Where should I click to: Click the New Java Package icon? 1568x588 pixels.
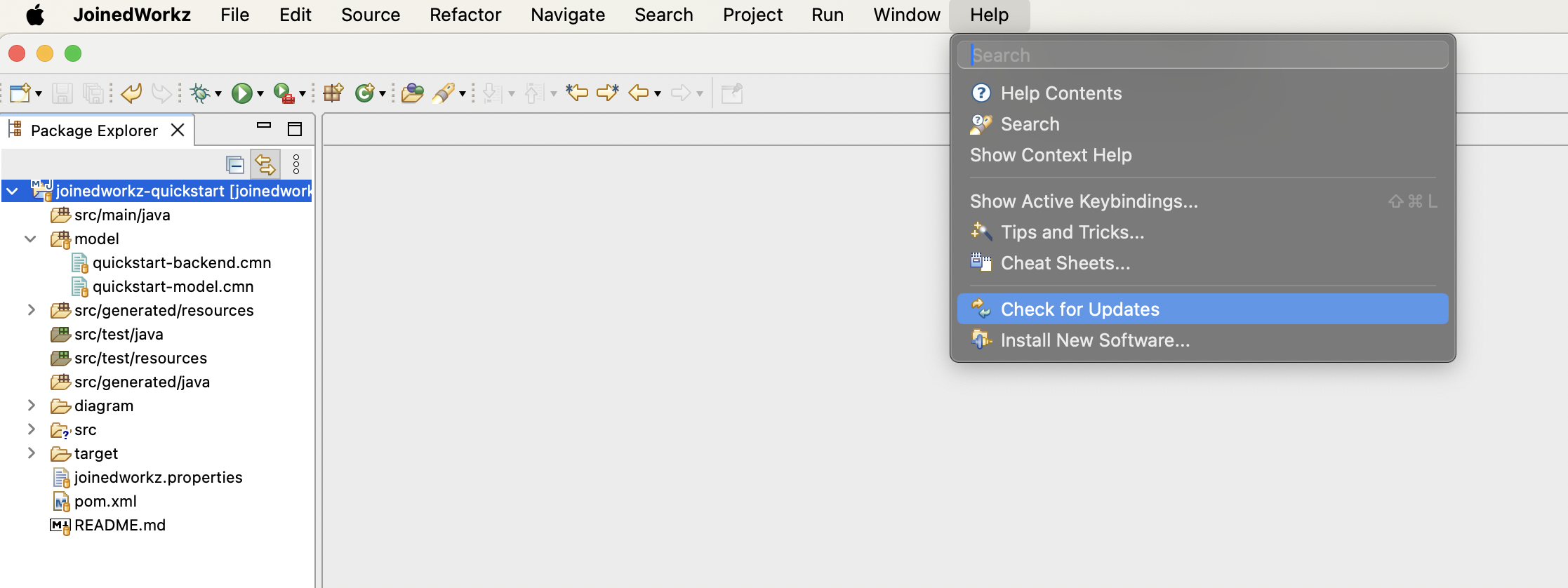(333, 93)
